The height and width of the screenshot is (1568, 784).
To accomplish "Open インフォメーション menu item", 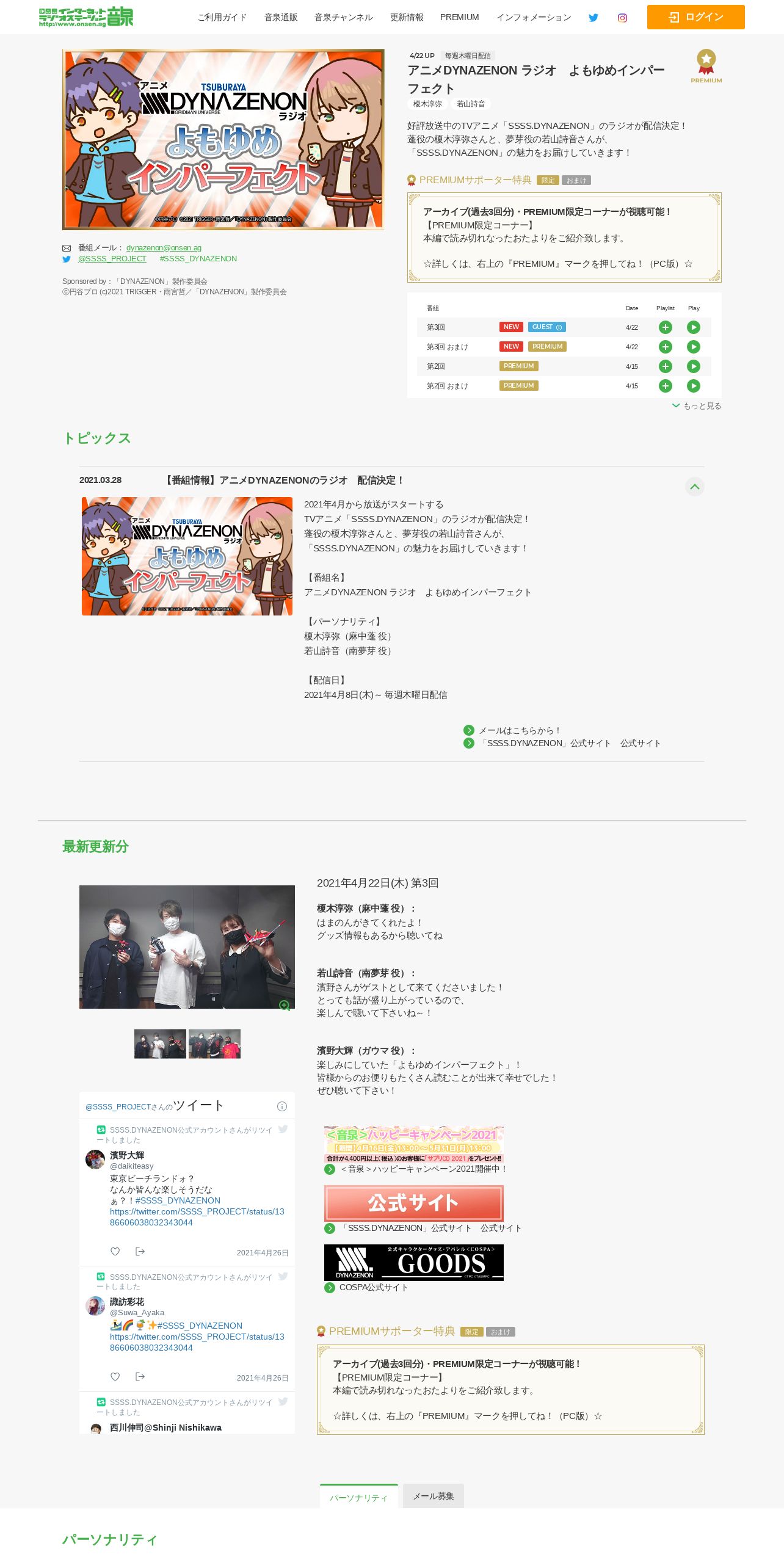I will click(534, 18).
